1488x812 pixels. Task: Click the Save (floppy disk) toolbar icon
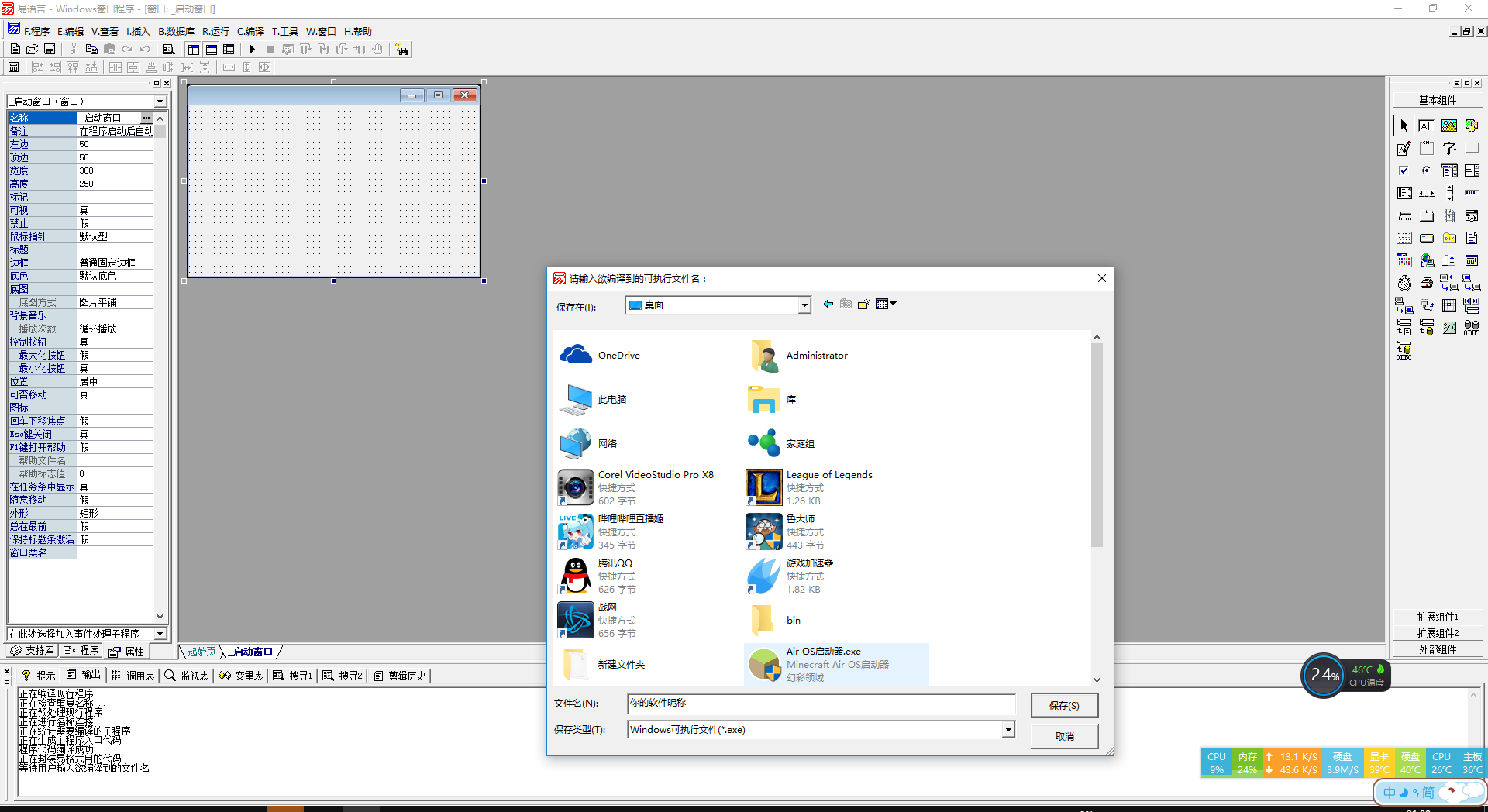click(50, 49)
